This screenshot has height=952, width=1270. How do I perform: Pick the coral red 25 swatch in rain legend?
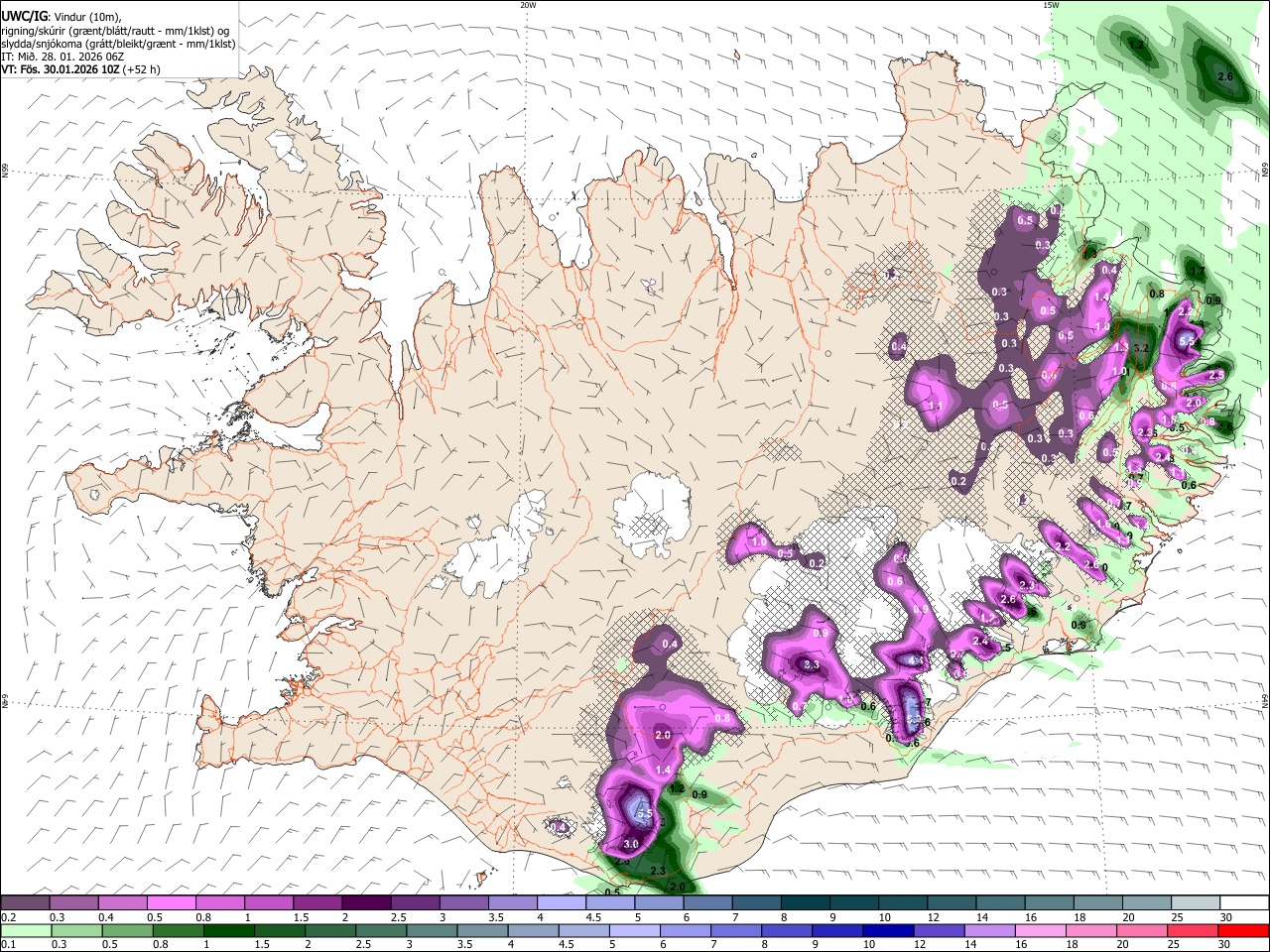click(1193, 931)
